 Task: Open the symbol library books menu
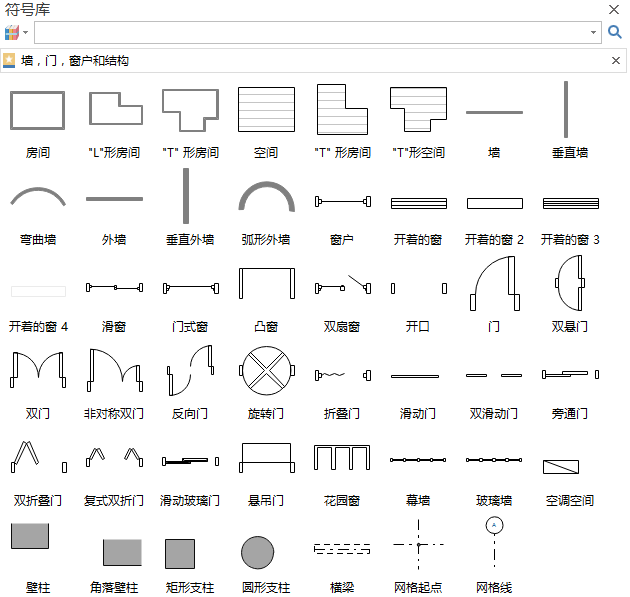(x=16, y=33)
